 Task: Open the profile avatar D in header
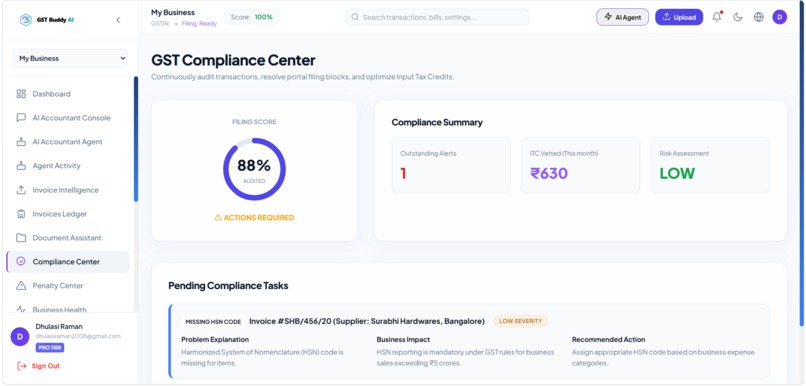tap(779, 17)
